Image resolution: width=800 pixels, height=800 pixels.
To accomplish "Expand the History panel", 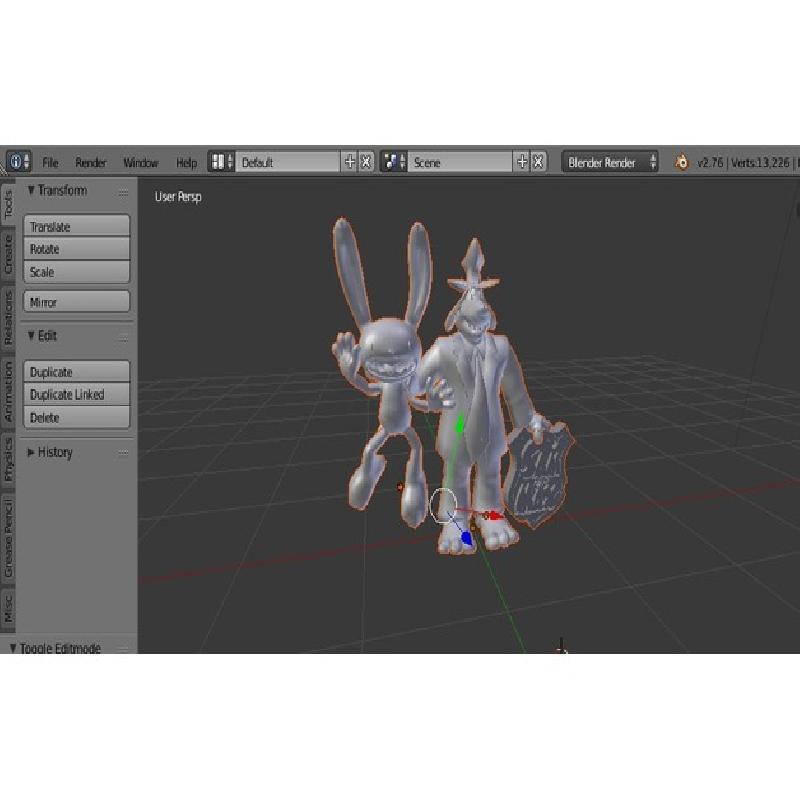I will [31, 453].
